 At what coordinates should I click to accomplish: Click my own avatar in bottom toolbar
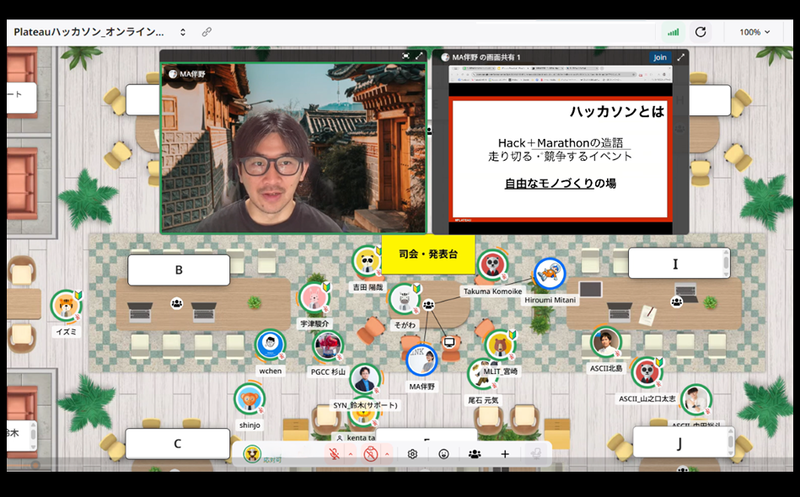point(252,454)
